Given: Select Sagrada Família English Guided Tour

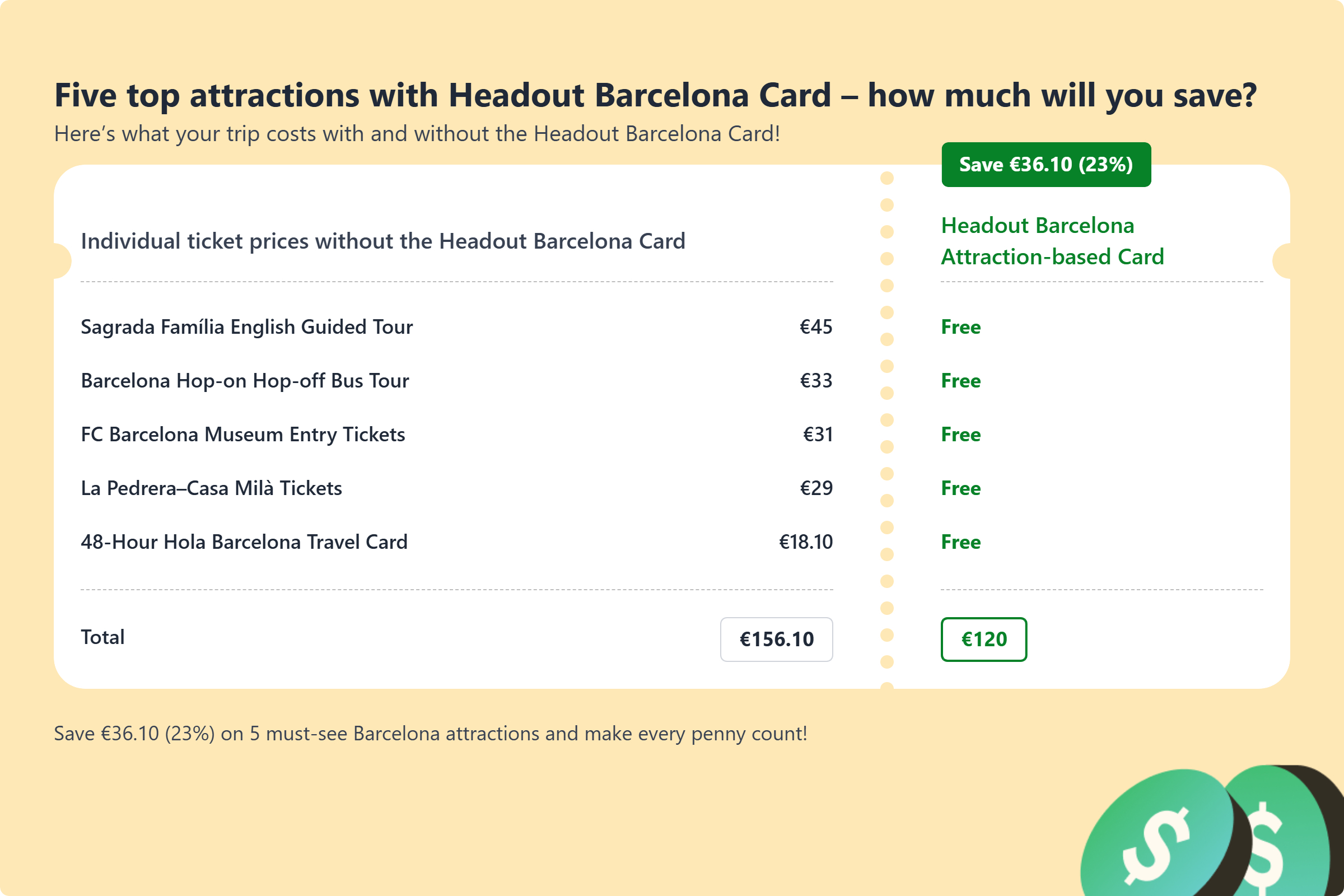Looking at the screenshot, I should [246, 327].
